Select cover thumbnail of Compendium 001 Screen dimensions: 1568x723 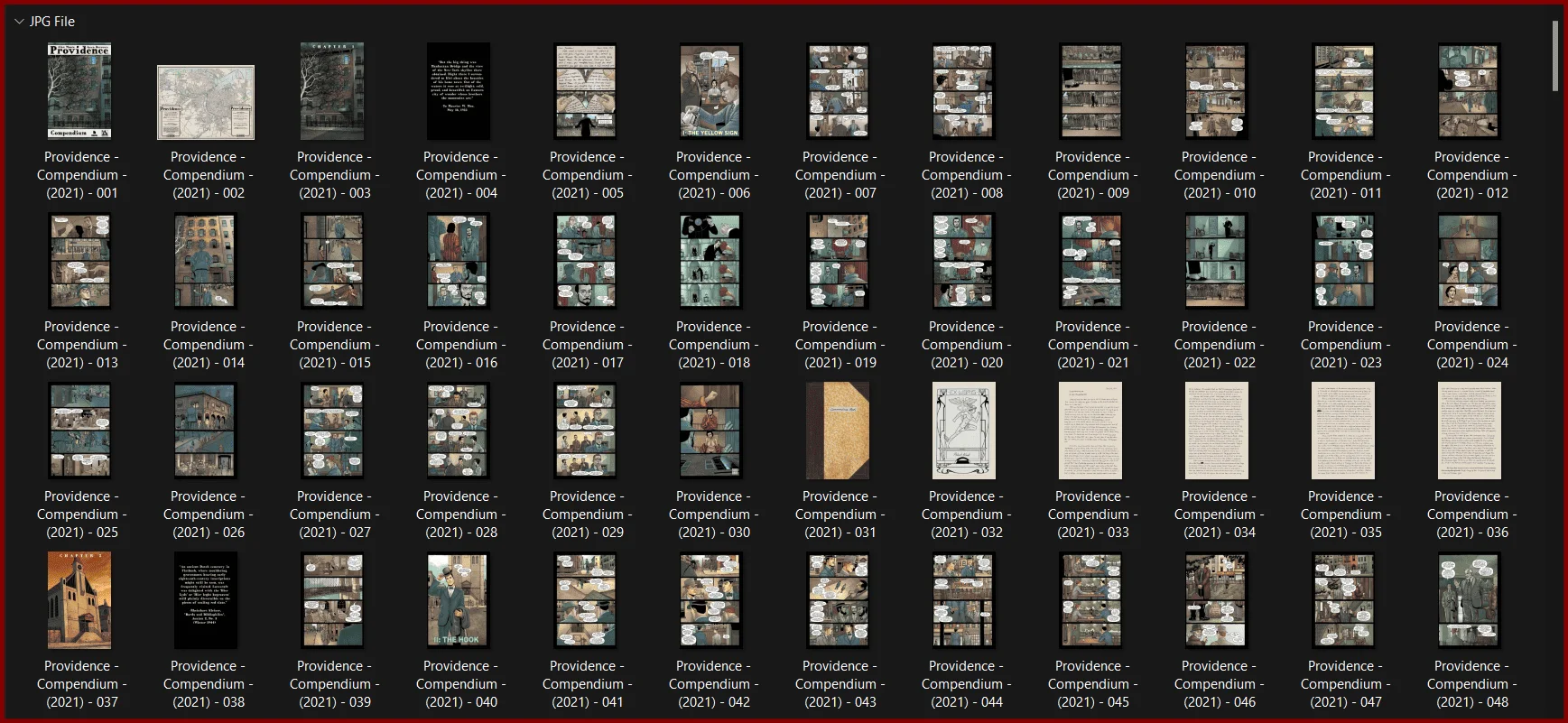(79, 91)
